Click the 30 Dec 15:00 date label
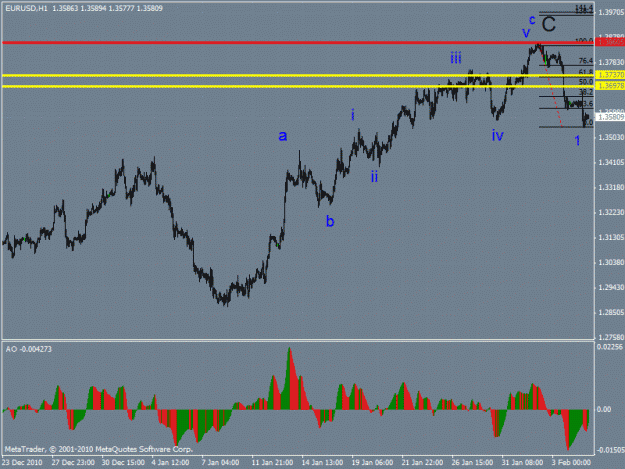The image size is (625, 469). 123,462
